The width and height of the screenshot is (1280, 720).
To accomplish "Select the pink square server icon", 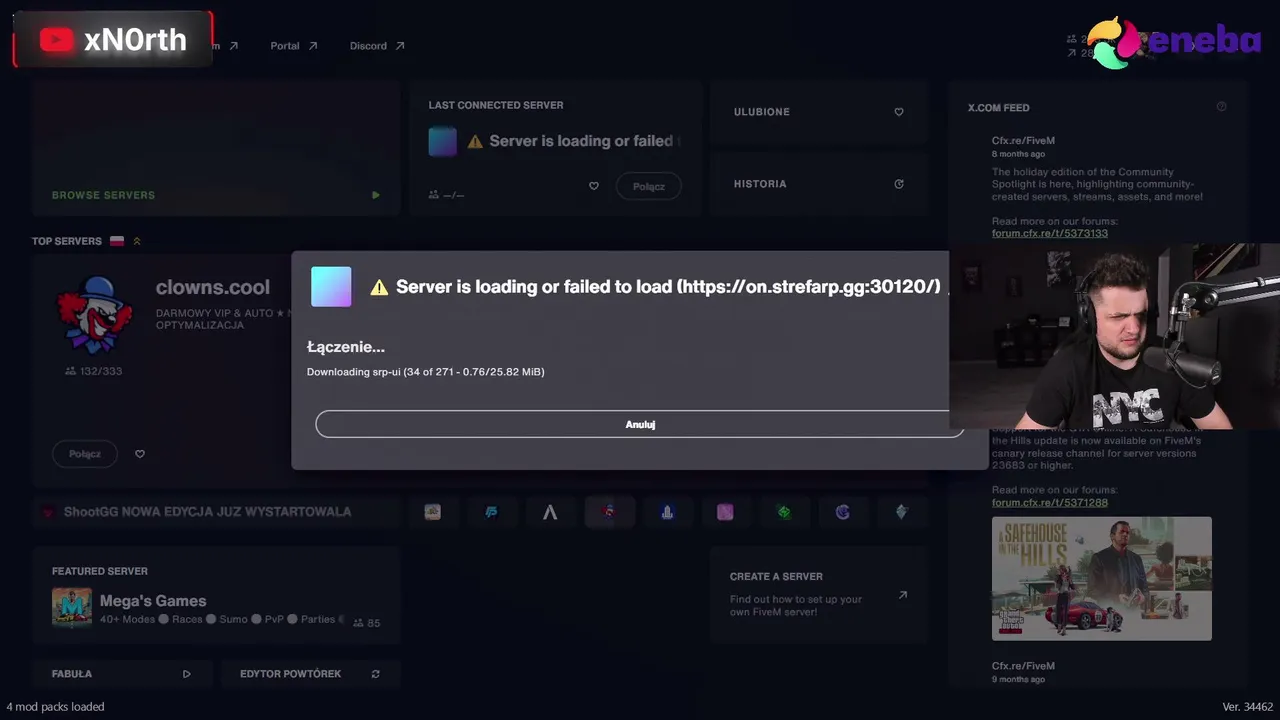I will pyautogui.click(x=725, y=512).
